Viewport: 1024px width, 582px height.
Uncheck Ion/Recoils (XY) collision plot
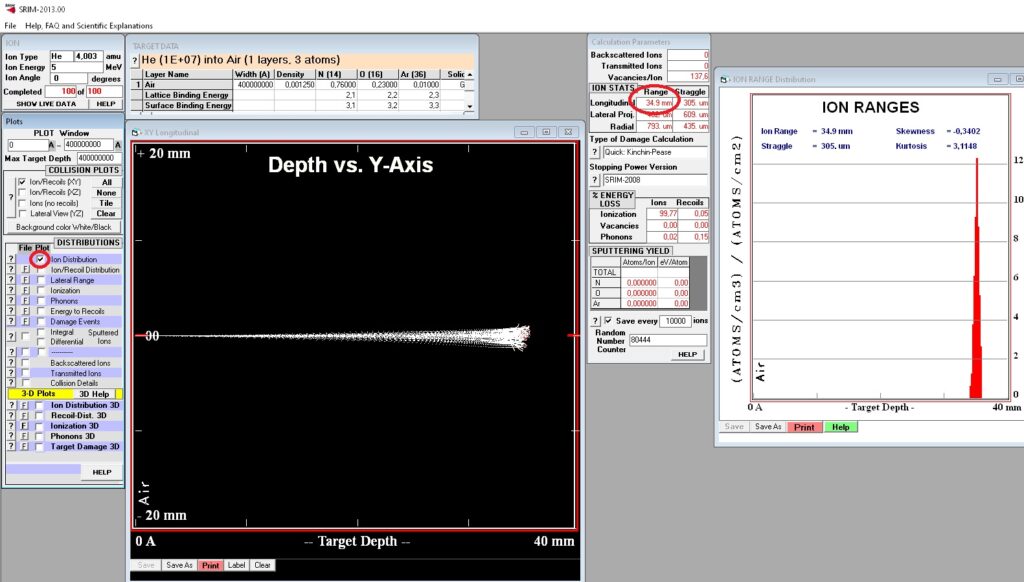click(x=23, y=182)
